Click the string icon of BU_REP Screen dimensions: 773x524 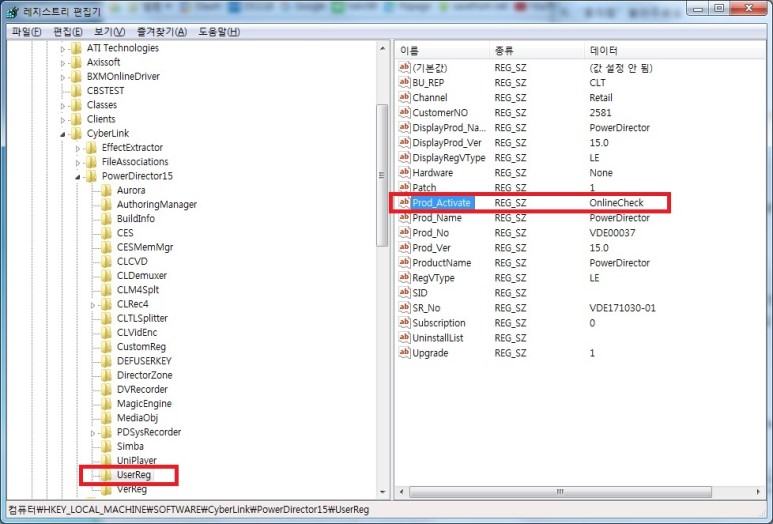coord(404,82)
